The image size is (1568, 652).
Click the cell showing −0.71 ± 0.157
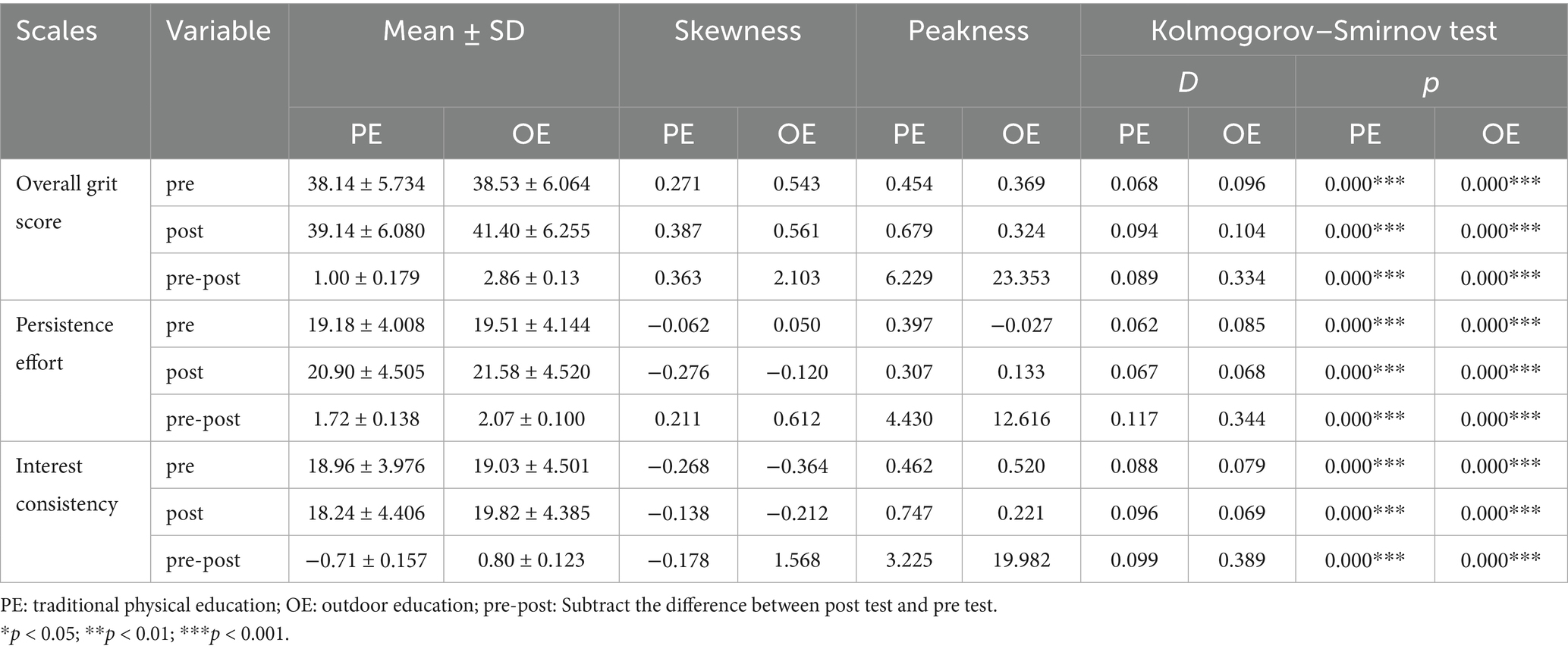(366, 560)
